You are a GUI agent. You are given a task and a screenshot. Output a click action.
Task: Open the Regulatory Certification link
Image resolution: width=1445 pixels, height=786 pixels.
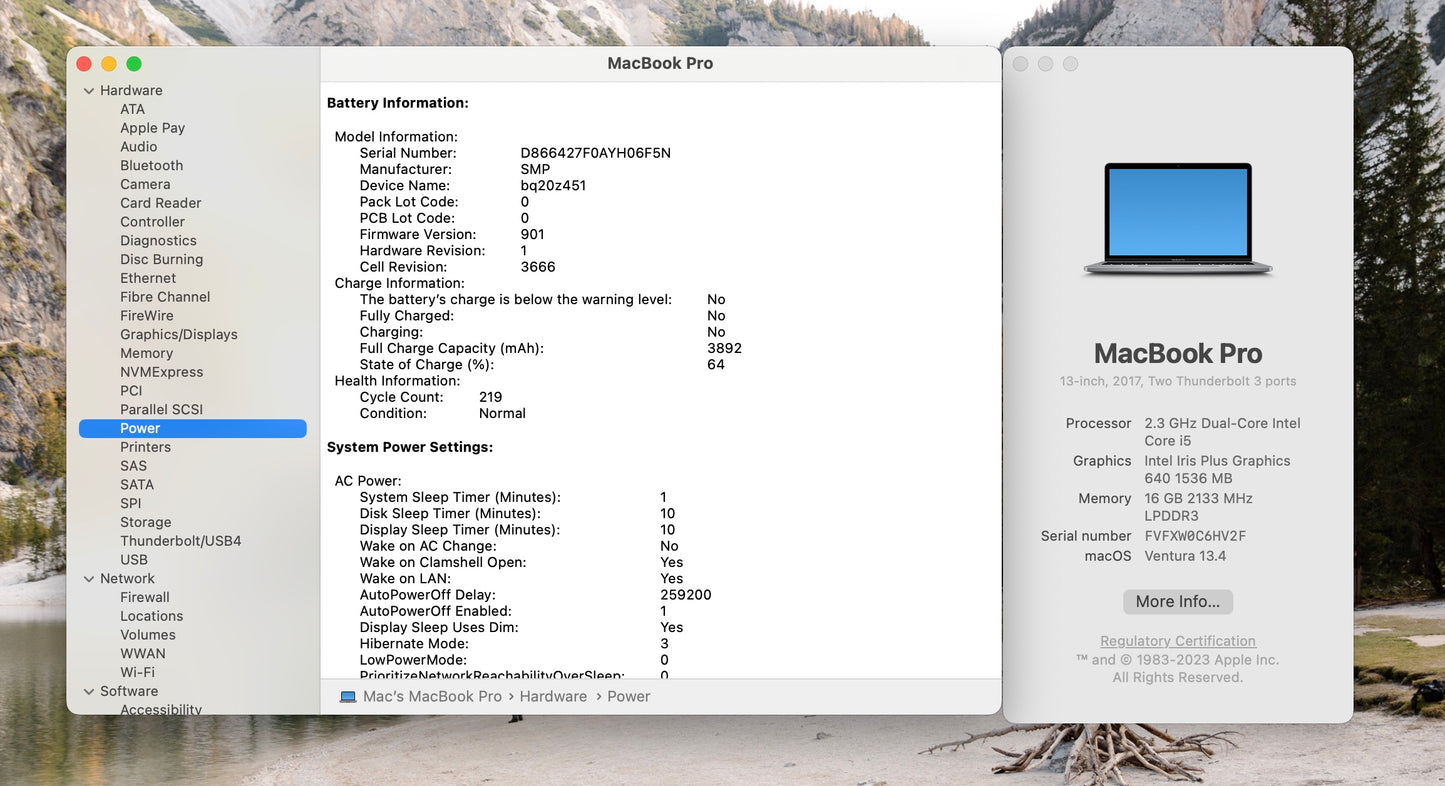(1177, 642)
